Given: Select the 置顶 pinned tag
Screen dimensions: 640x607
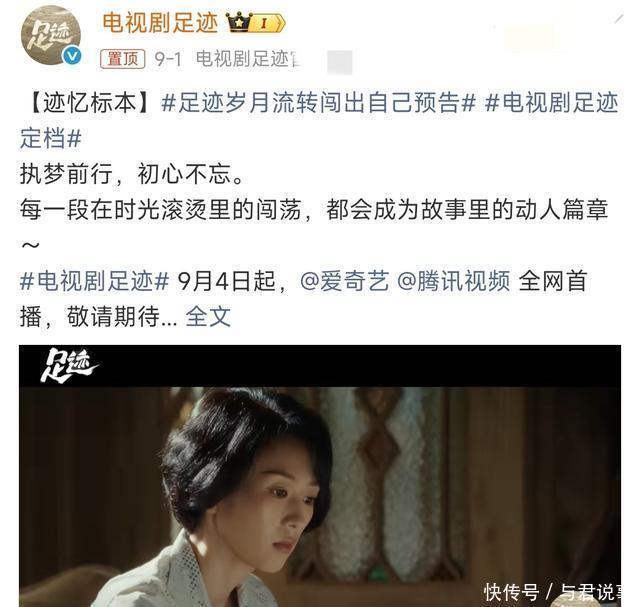Looking at the screenshot, I should coord(122,59).
